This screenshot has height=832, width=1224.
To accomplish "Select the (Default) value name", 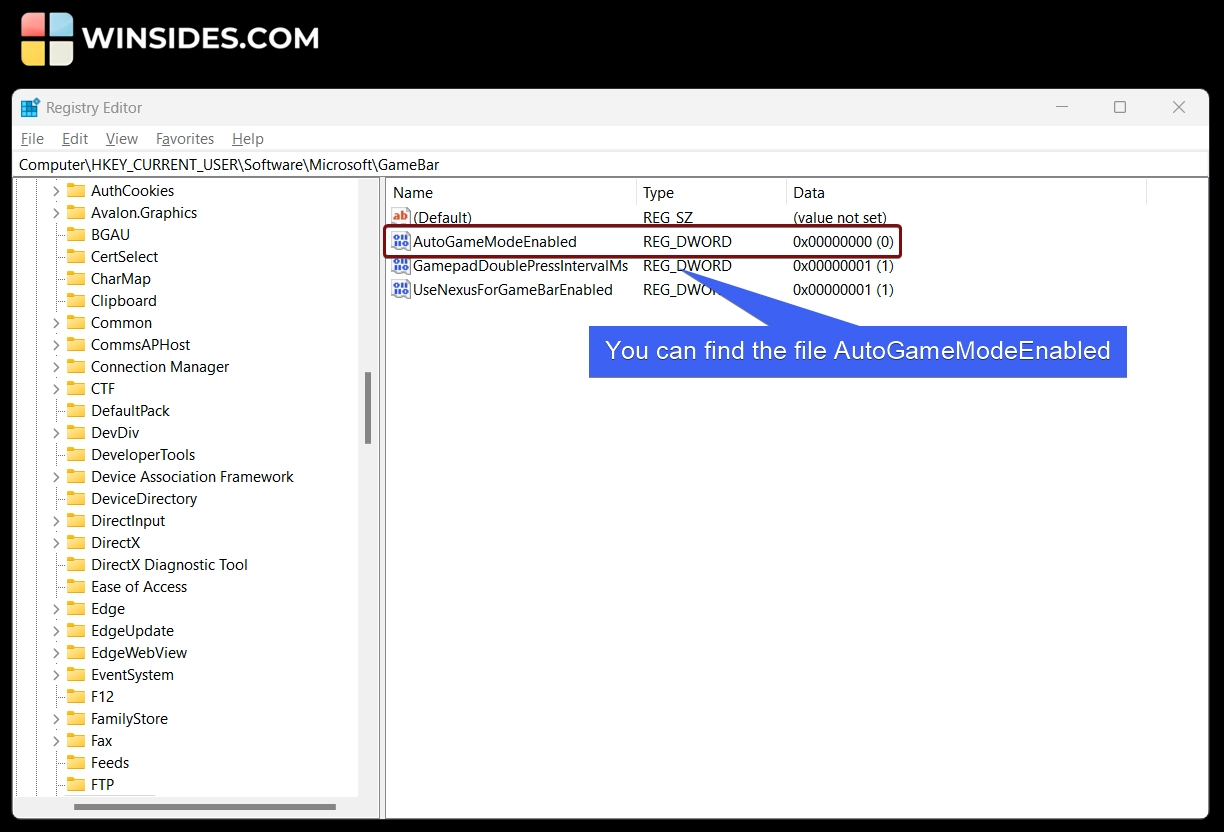I will pos(442,218).
